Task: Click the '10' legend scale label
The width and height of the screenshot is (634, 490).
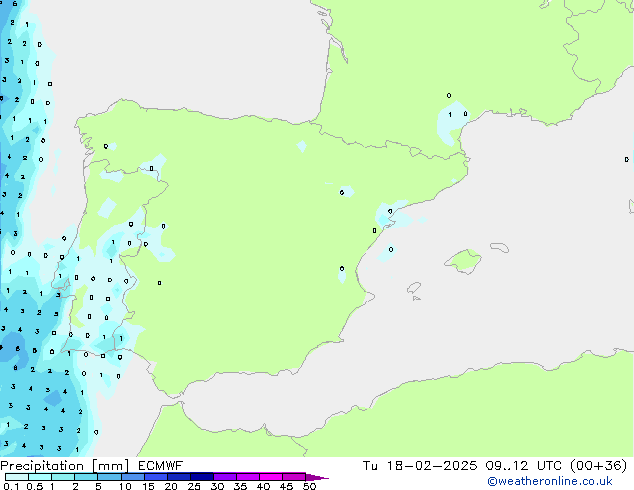Action: click(125, 486)
